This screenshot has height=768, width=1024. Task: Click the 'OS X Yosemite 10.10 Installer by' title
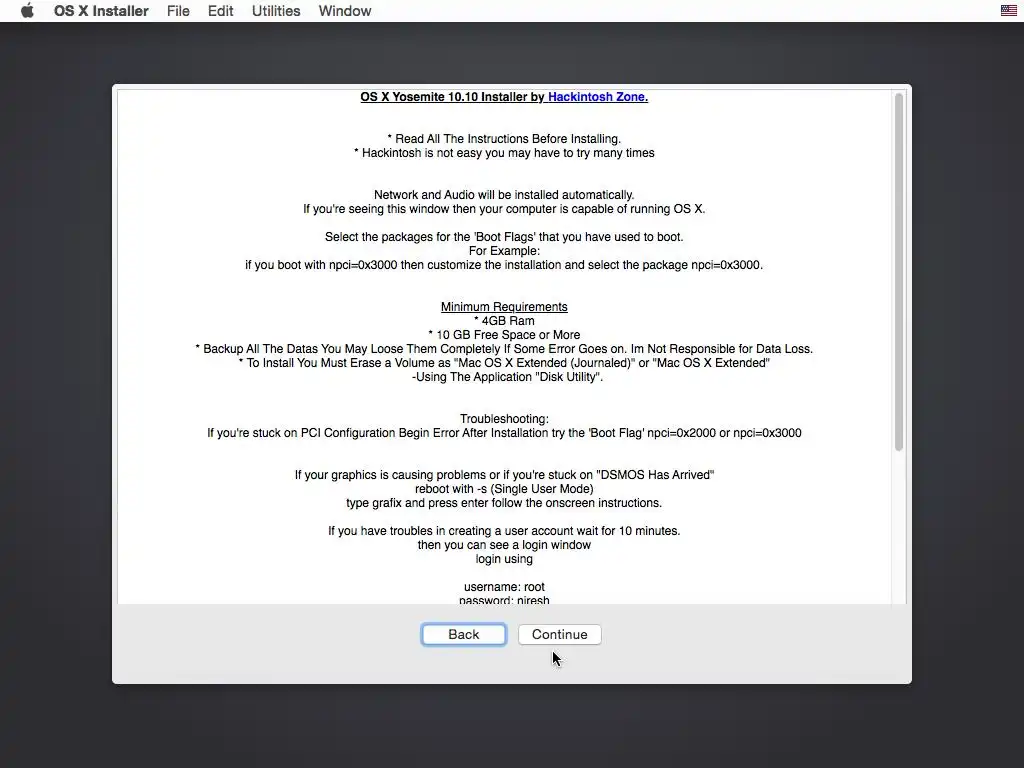(x=453, y=97)
